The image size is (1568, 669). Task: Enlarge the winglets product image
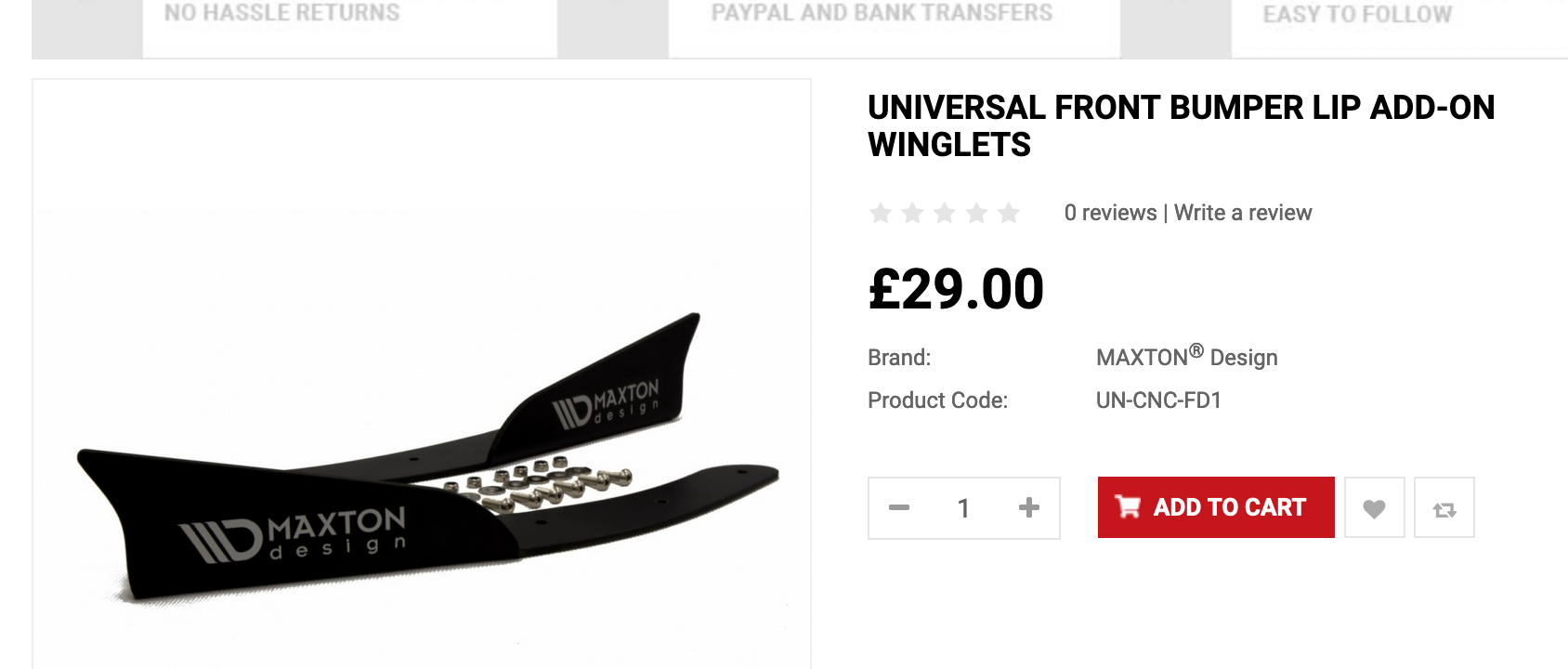[422, 446]
